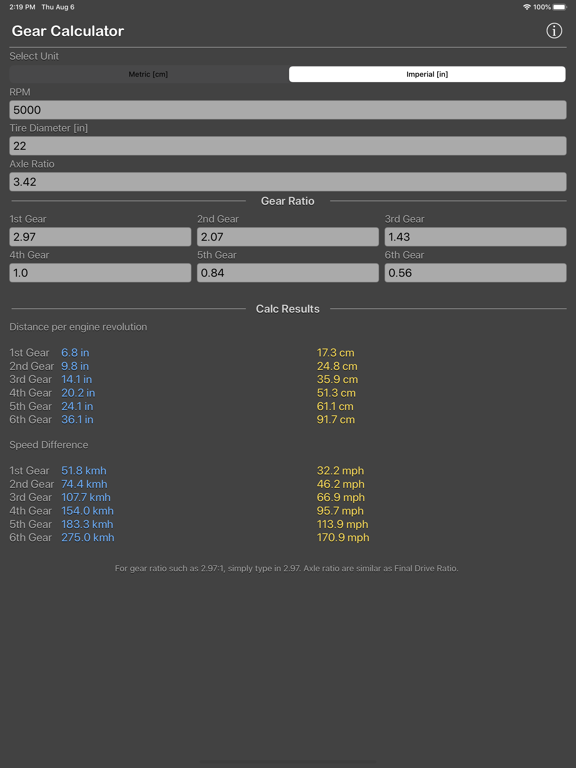Edit the Axle Ratio field 3.42
Image resolution: width=576 pixels, height=768 pixels.
click(288, 182)
